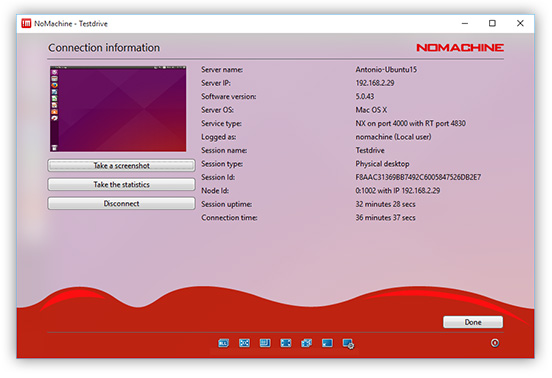Click the NoMachine app icon in title bar
The image size is (552, 378).
[x=26, y=24]
